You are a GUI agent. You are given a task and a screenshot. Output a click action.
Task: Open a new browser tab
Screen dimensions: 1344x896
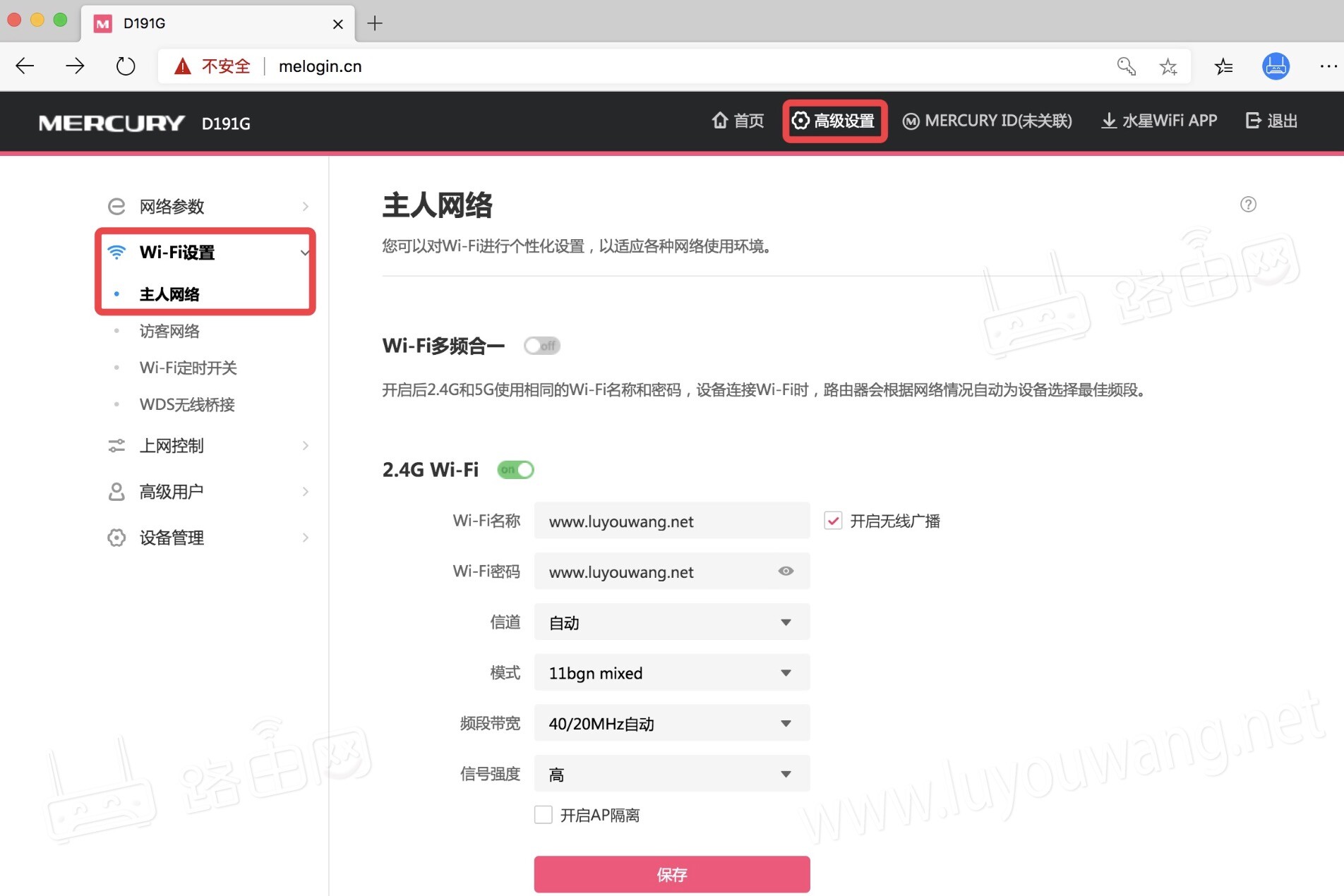point(375,23)
